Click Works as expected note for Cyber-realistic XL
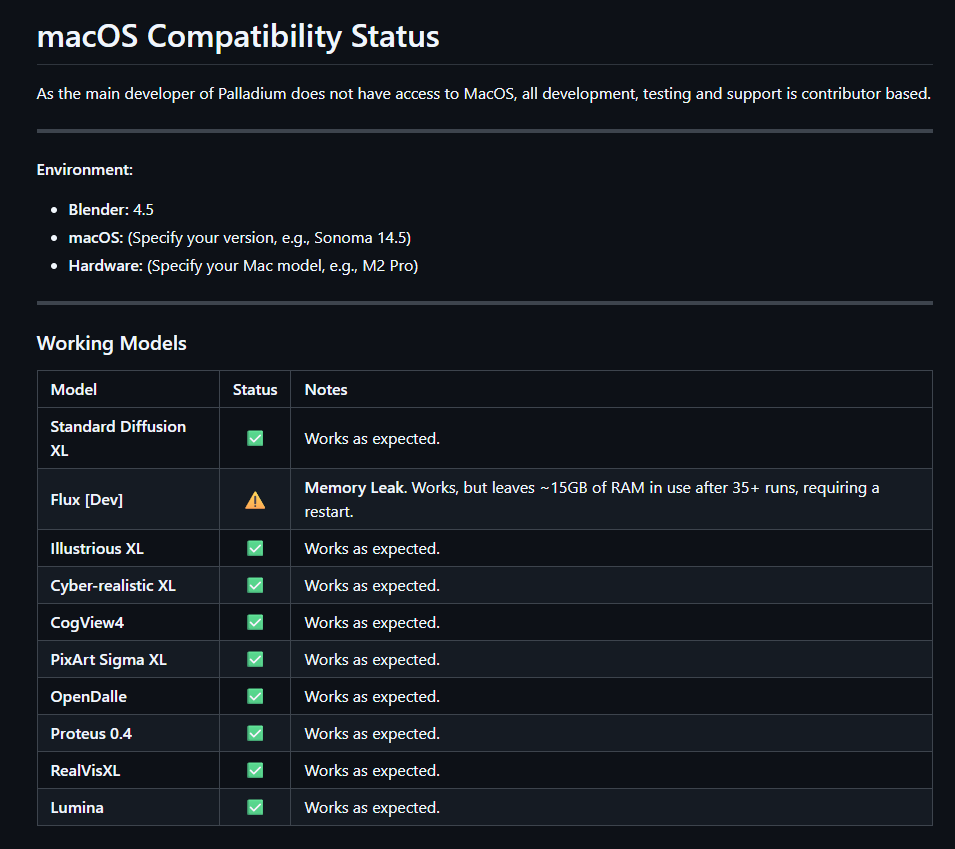Screen dimensions: 955x849 pyautogui.click(x=372, y=585)
